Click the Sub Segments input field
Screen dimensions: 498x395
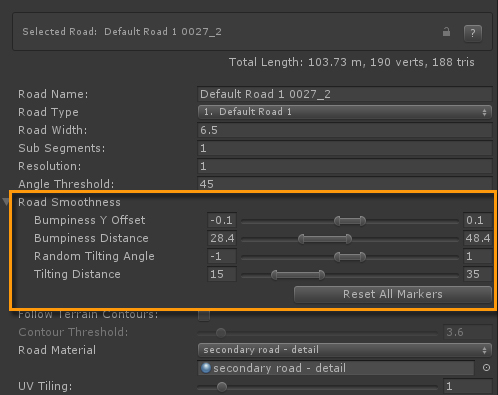click(x=345, y=148)
